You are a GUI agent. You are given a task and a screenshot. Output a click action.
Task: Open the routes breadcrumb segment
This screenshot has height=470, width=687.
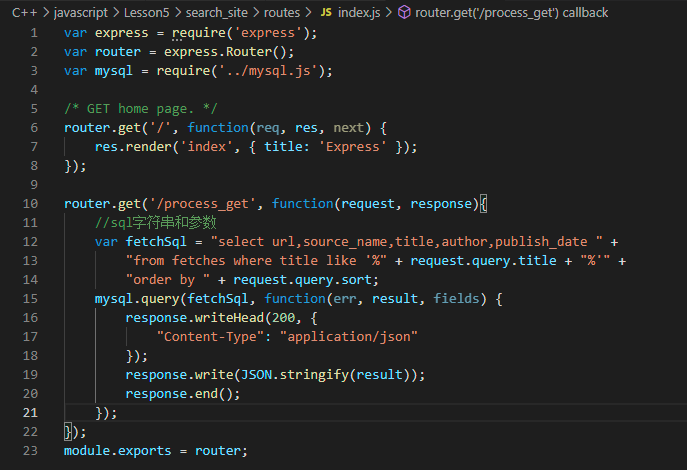point(282,13)
